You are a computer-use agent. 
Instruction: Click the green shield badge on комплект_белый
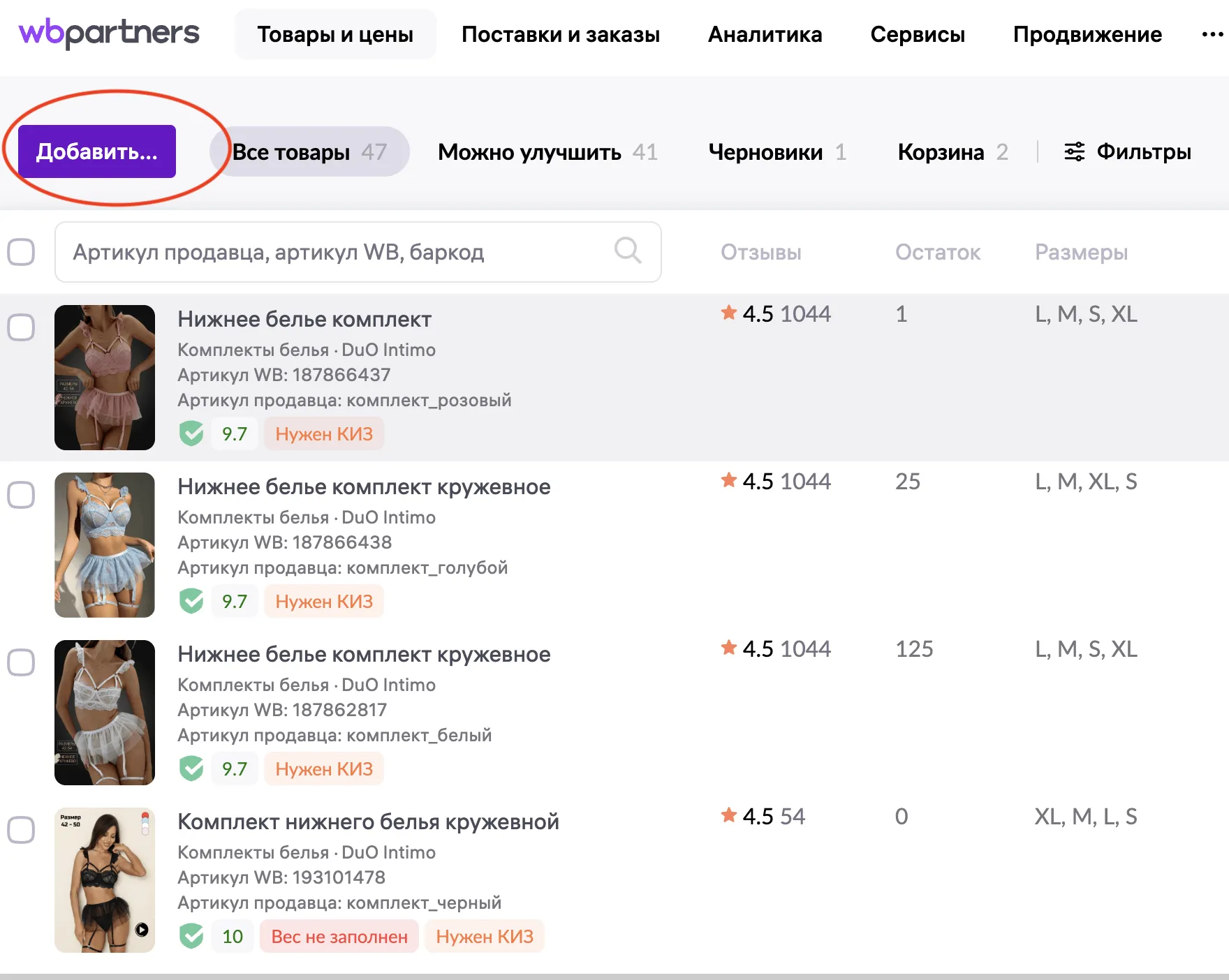tap(191, 769)
